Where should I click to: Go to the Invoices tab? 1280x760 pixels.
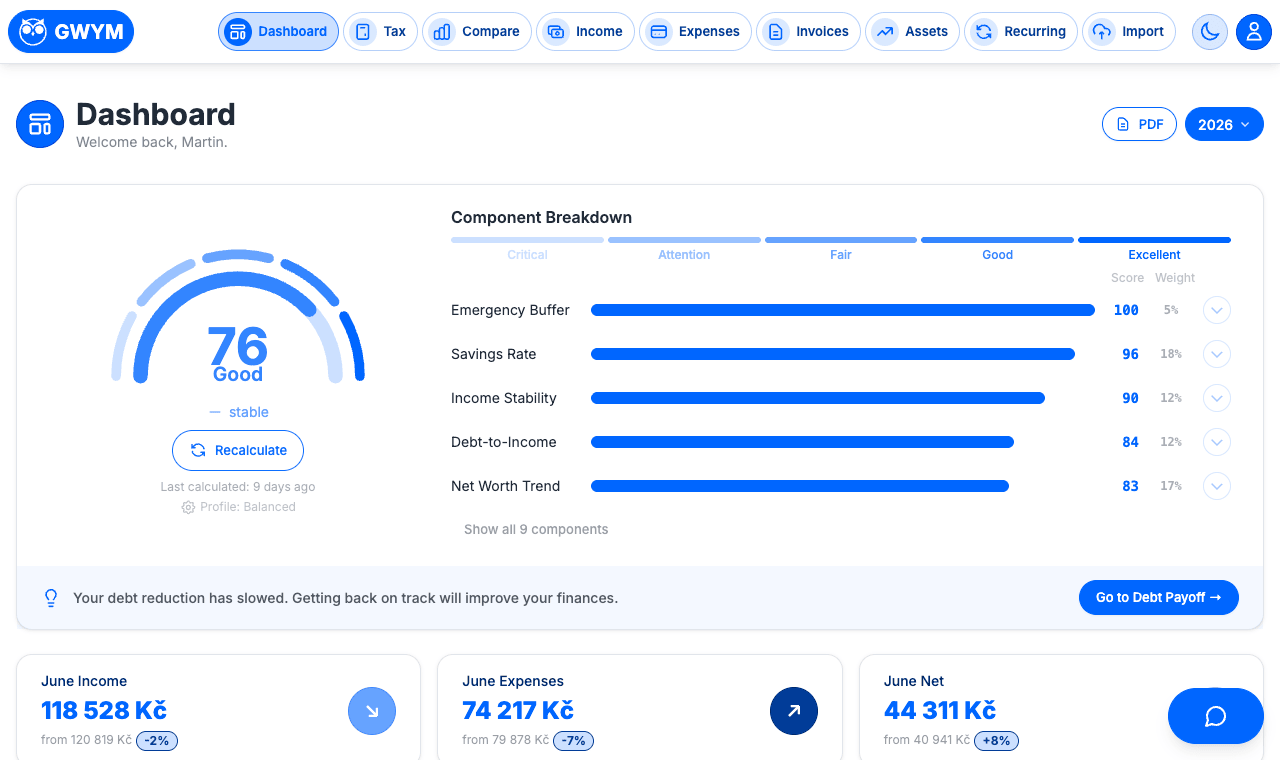click(x=808, y=32)
